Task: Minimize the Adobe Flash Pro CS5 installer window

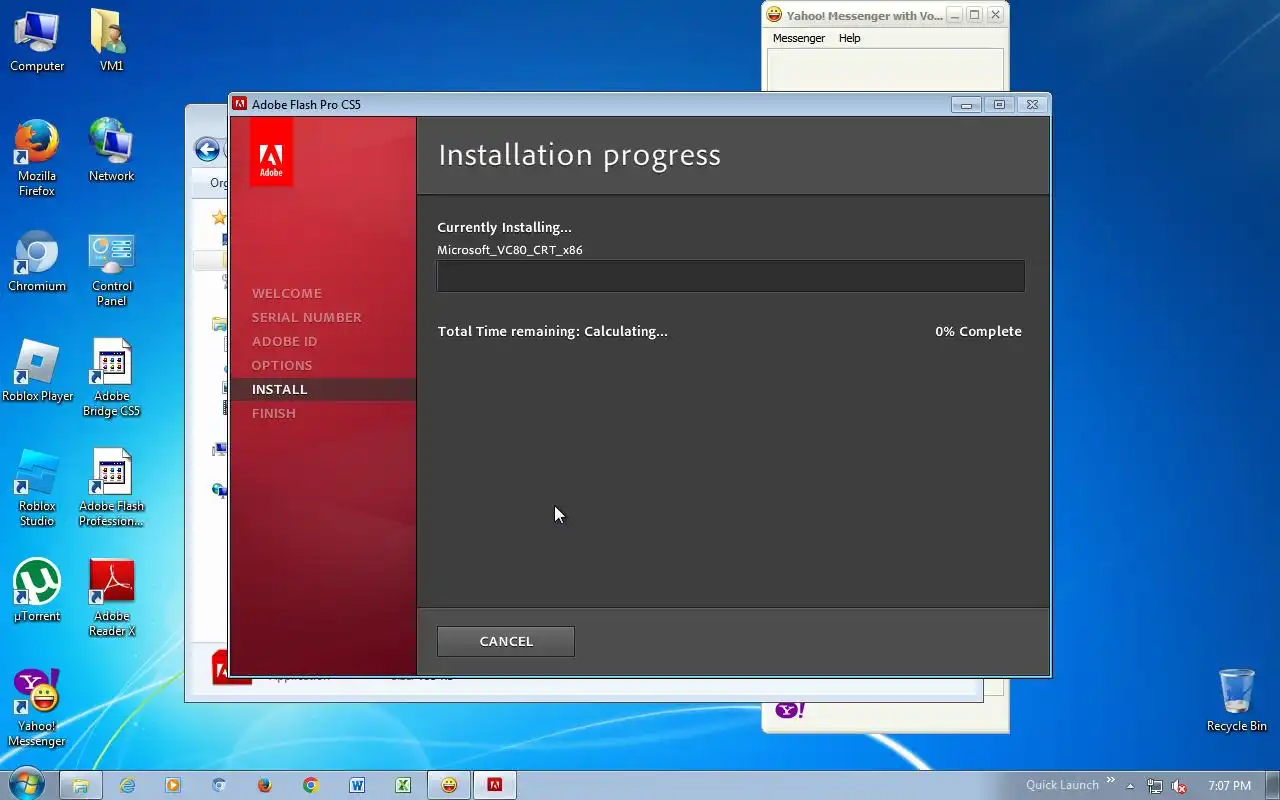Action: tap(966, 104)
